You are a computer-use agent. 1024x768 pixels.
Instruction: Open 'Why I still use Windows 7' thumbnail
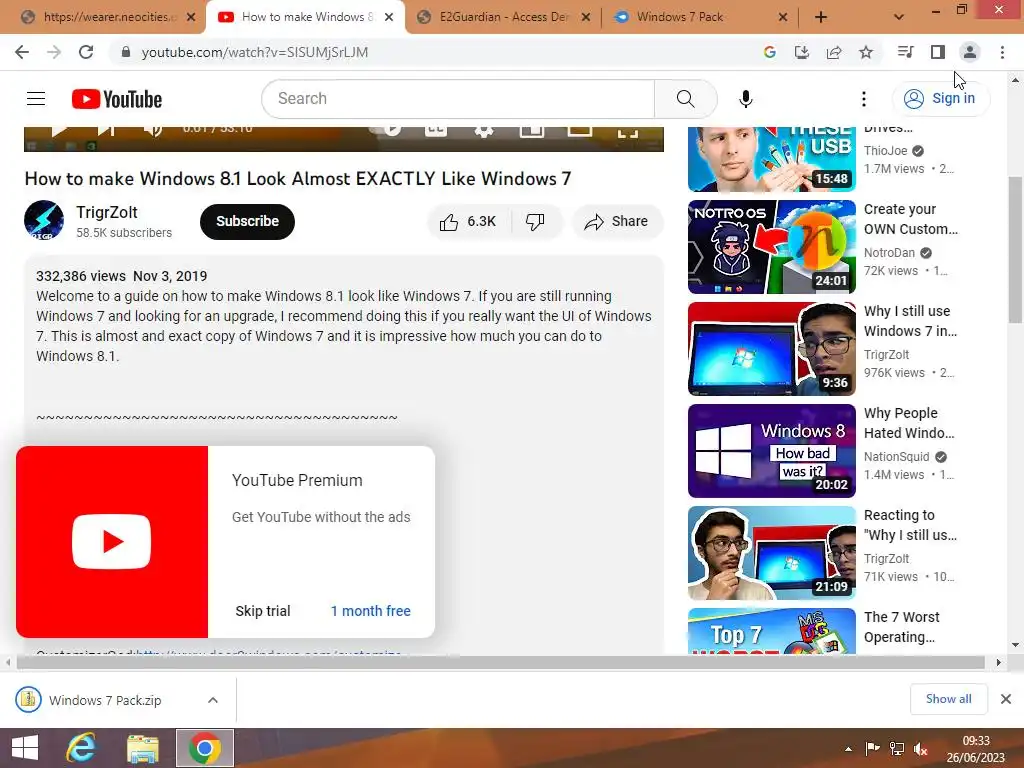(771, 349)
